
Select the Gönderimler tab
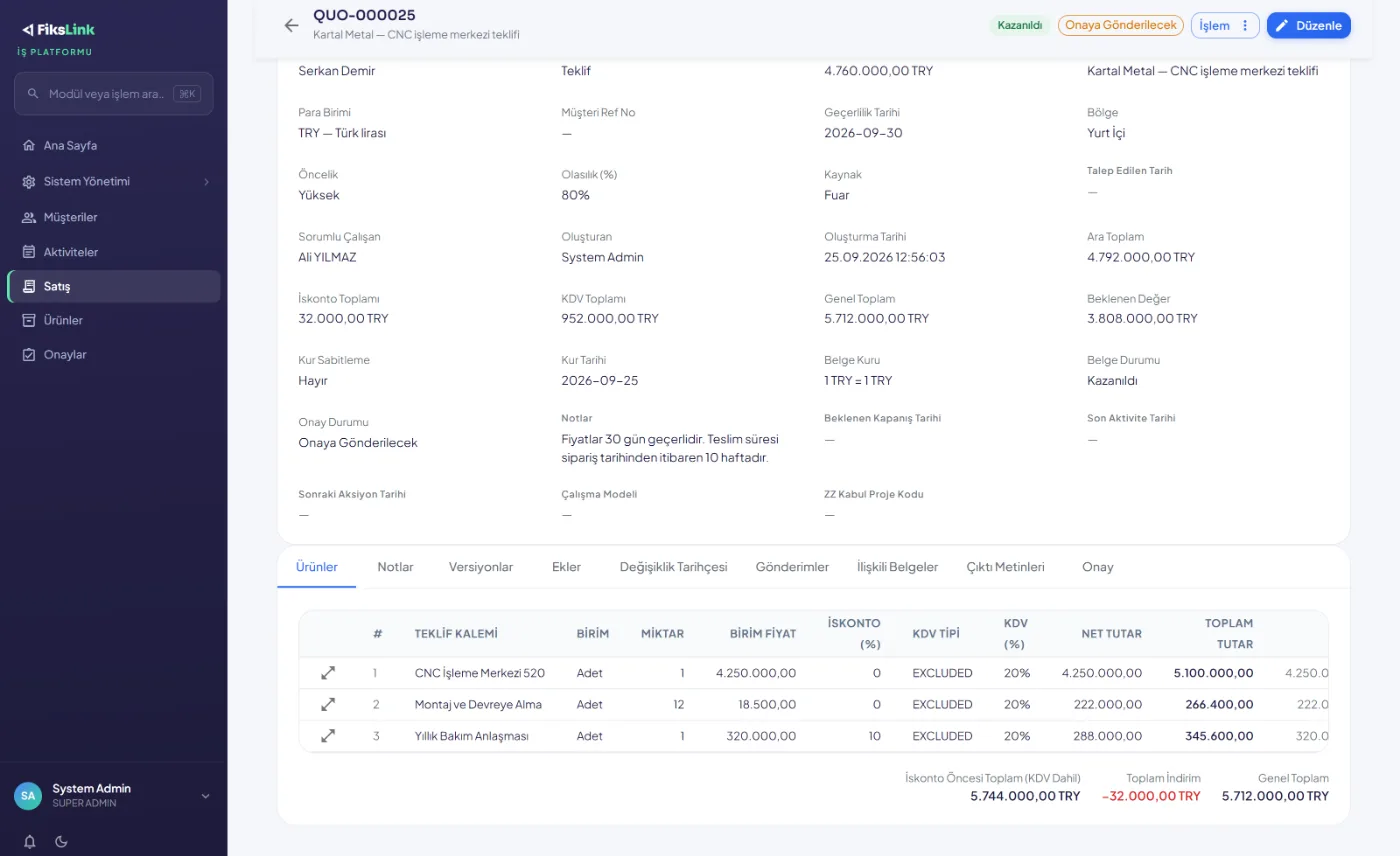click(x=792, y=567)
